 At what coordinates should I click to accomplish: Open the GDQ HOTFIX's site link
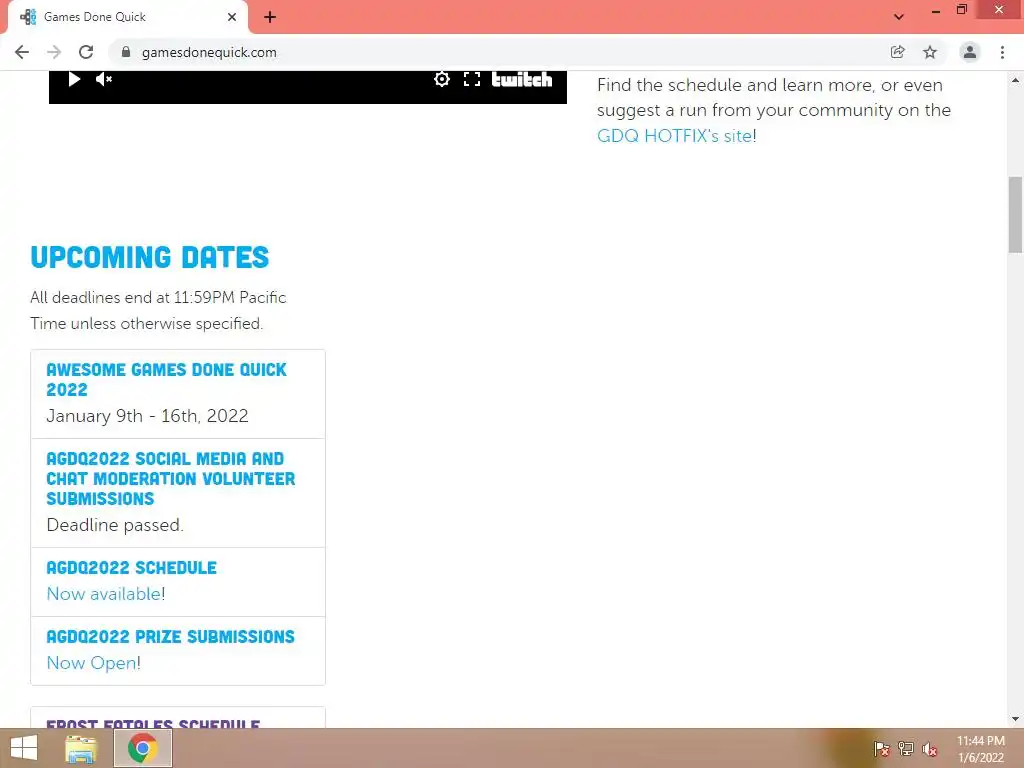(675, 136)
